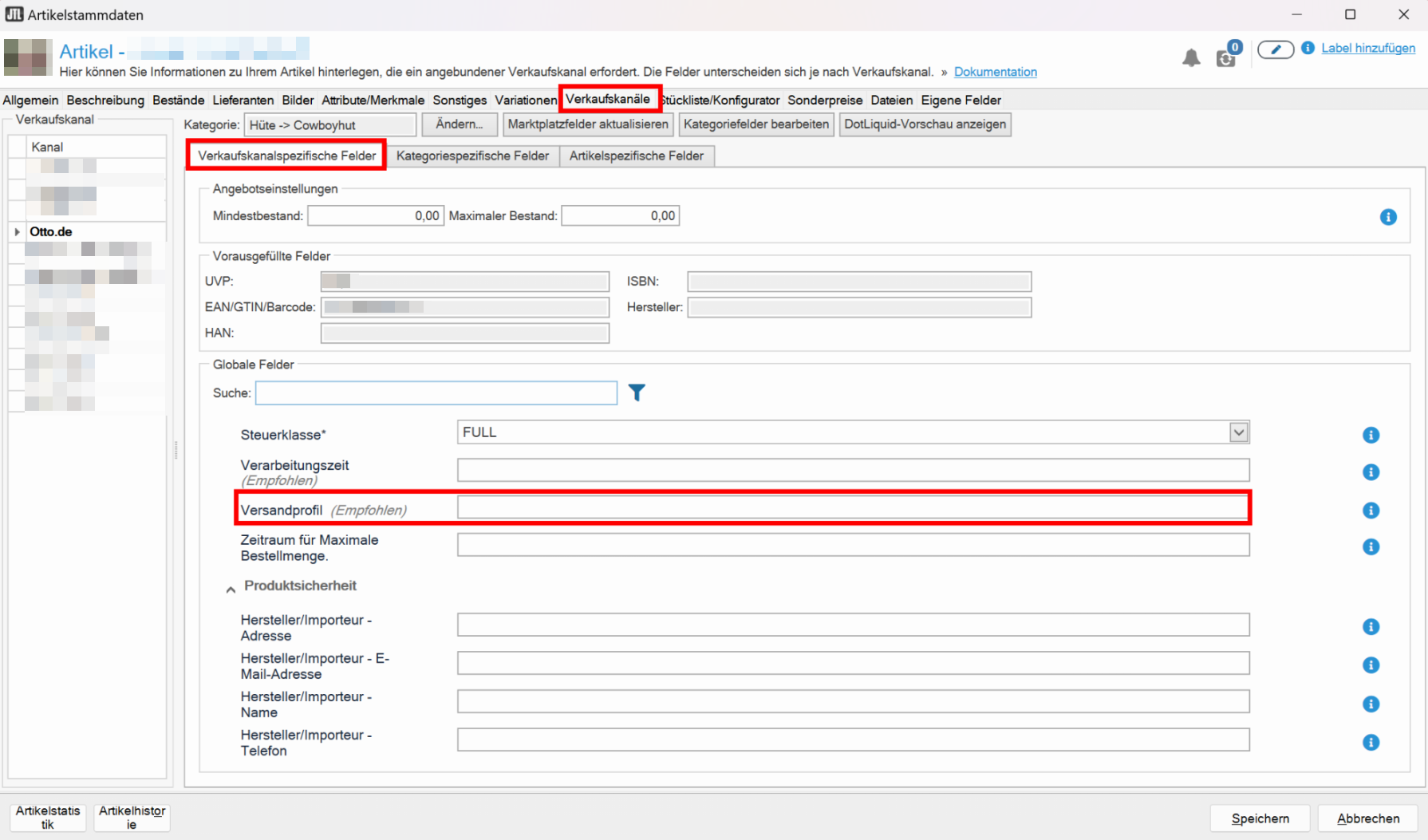Click info icon next to Steuerklasse

pyautogui.click(x=1371, y=435)
